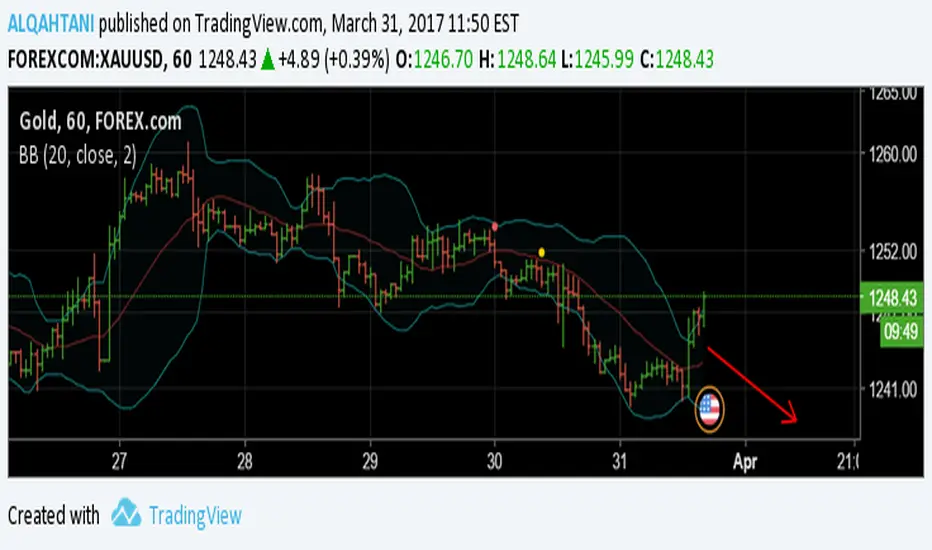Click the date label 28 on time axis
932x550 pixels.
[x=245, y=461]
